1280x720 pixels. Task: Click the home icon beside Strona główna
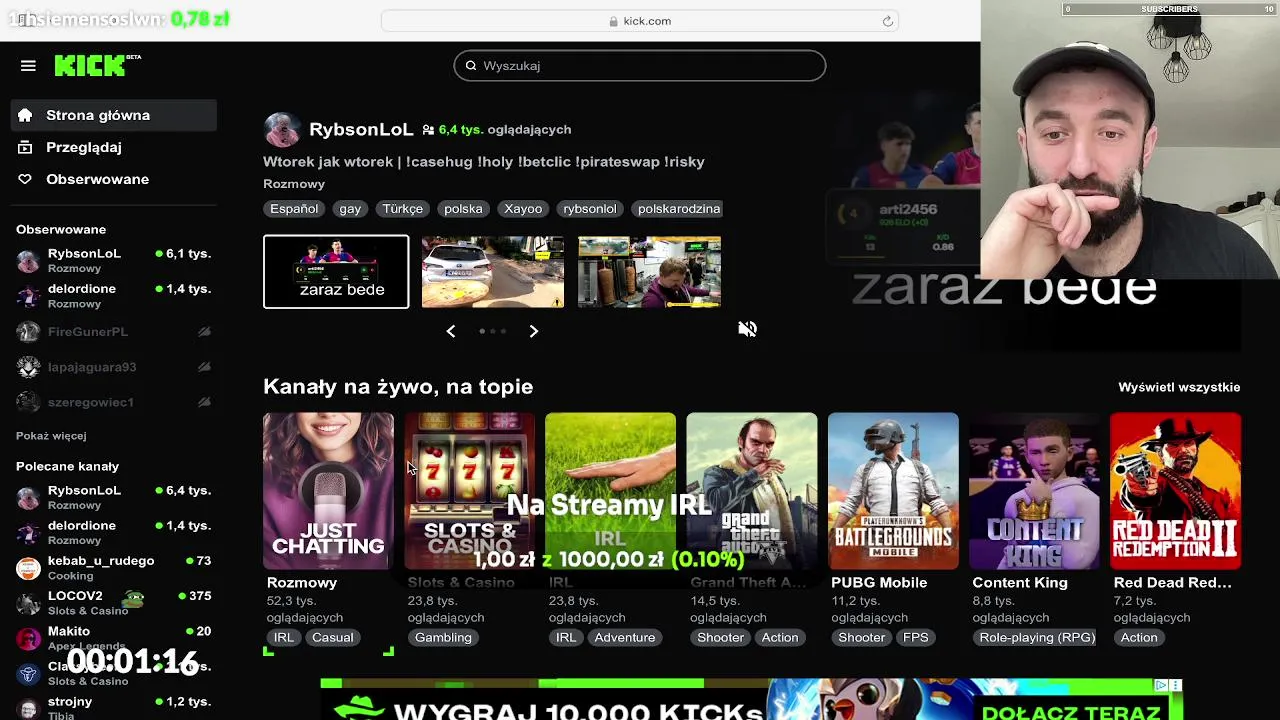25,115
